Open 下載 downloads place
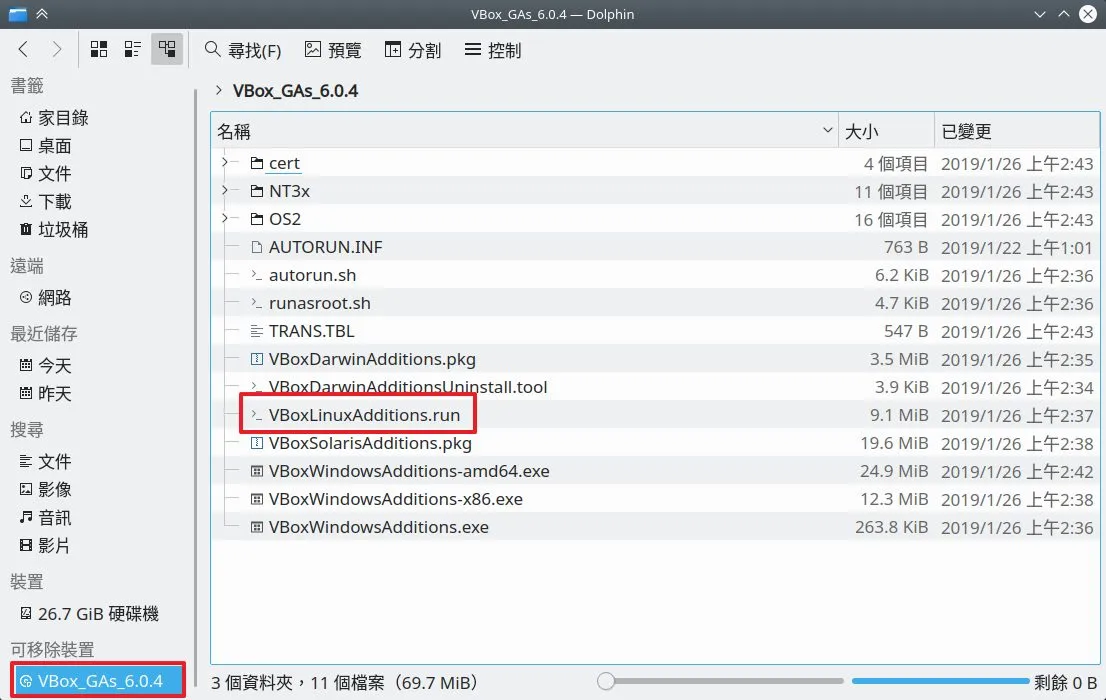 click(x=46, y=202)
